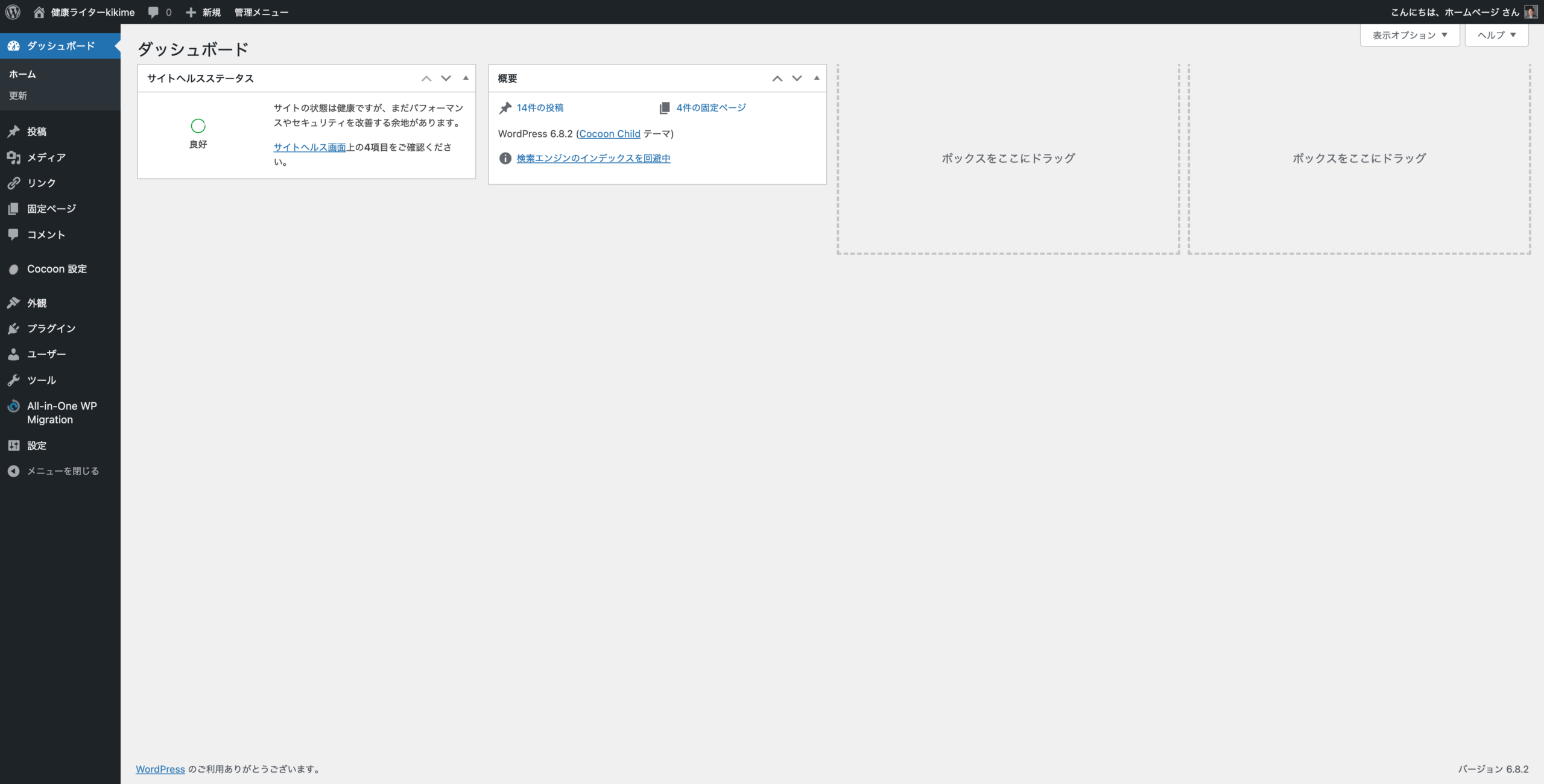Select the 更新 submenu item

click(x=18, y=96)
